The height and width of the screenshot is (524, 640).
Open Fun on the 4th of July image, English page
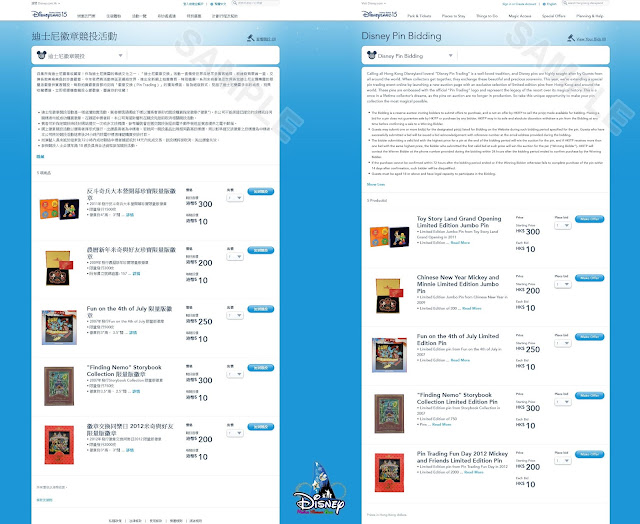tap(389, 355)
